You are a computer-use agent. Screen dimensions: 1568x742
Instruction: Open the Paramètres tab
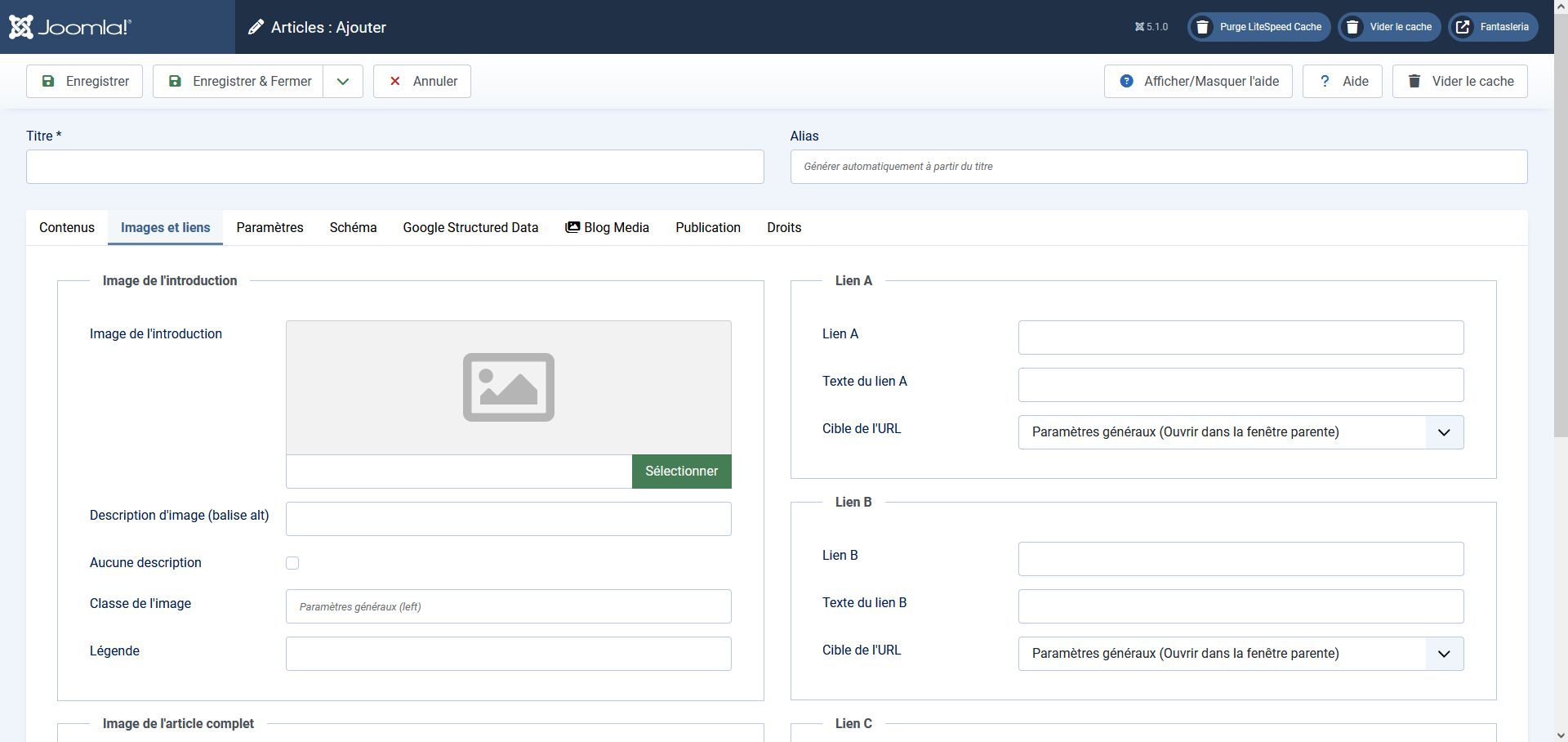tap(270, 228)
